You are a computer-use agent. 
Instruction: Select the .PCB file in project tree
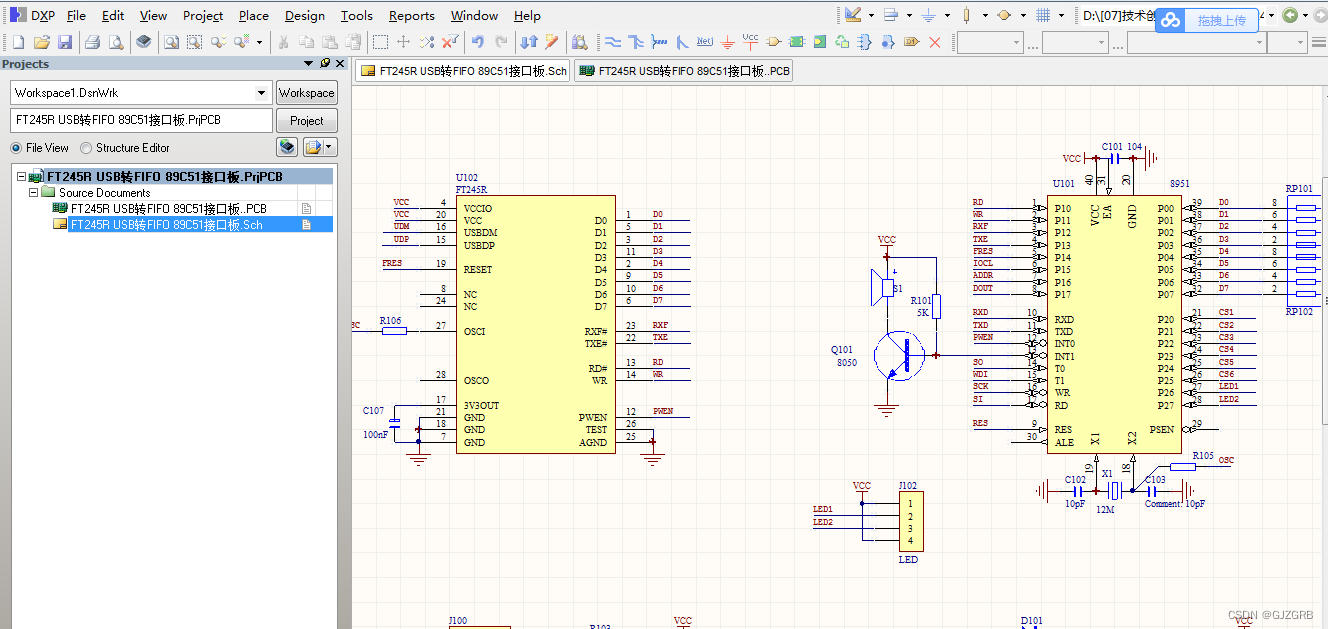(168, 209)
